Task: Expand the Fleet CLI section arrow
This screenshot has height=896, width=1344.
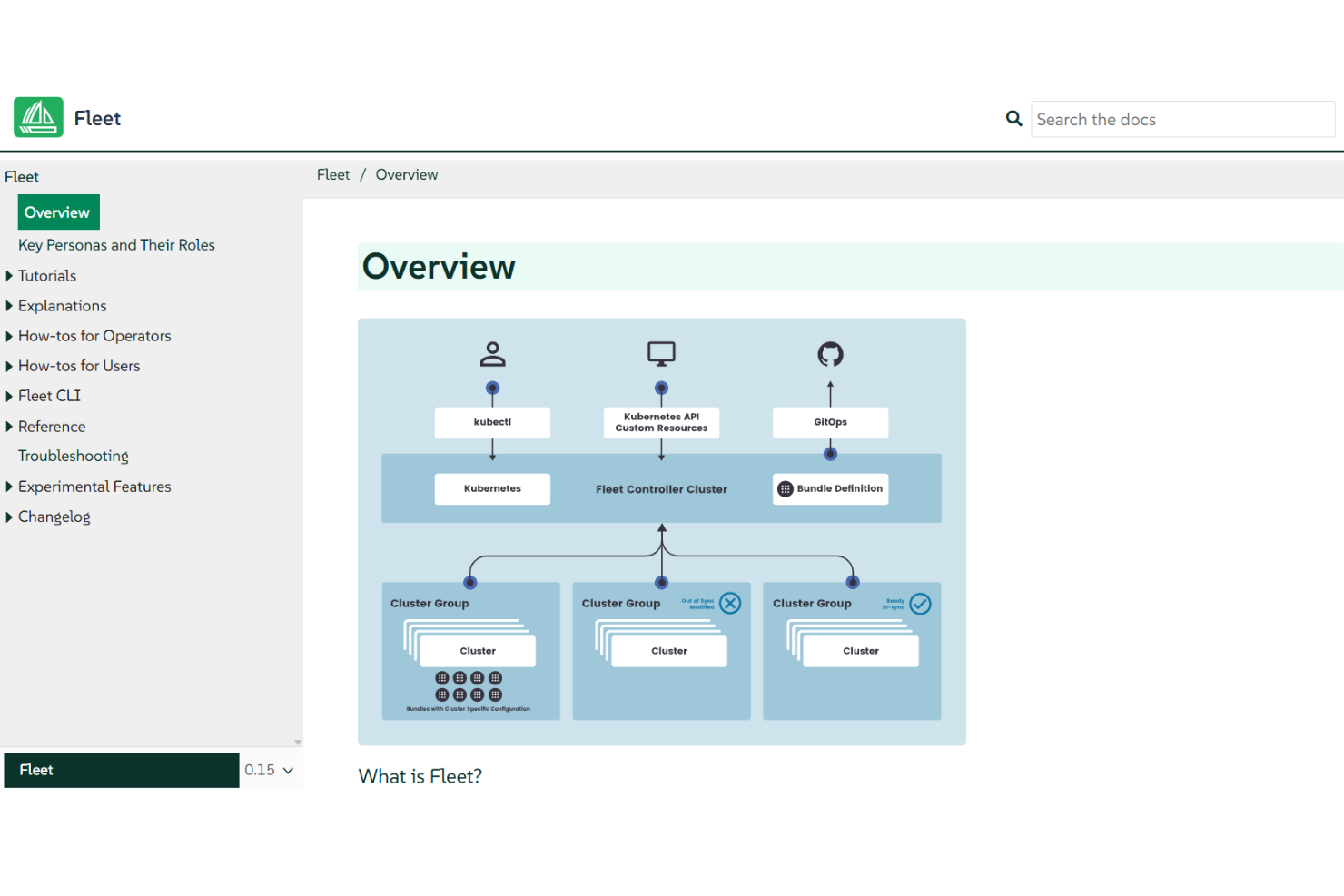Action: [x=9, y=396]
